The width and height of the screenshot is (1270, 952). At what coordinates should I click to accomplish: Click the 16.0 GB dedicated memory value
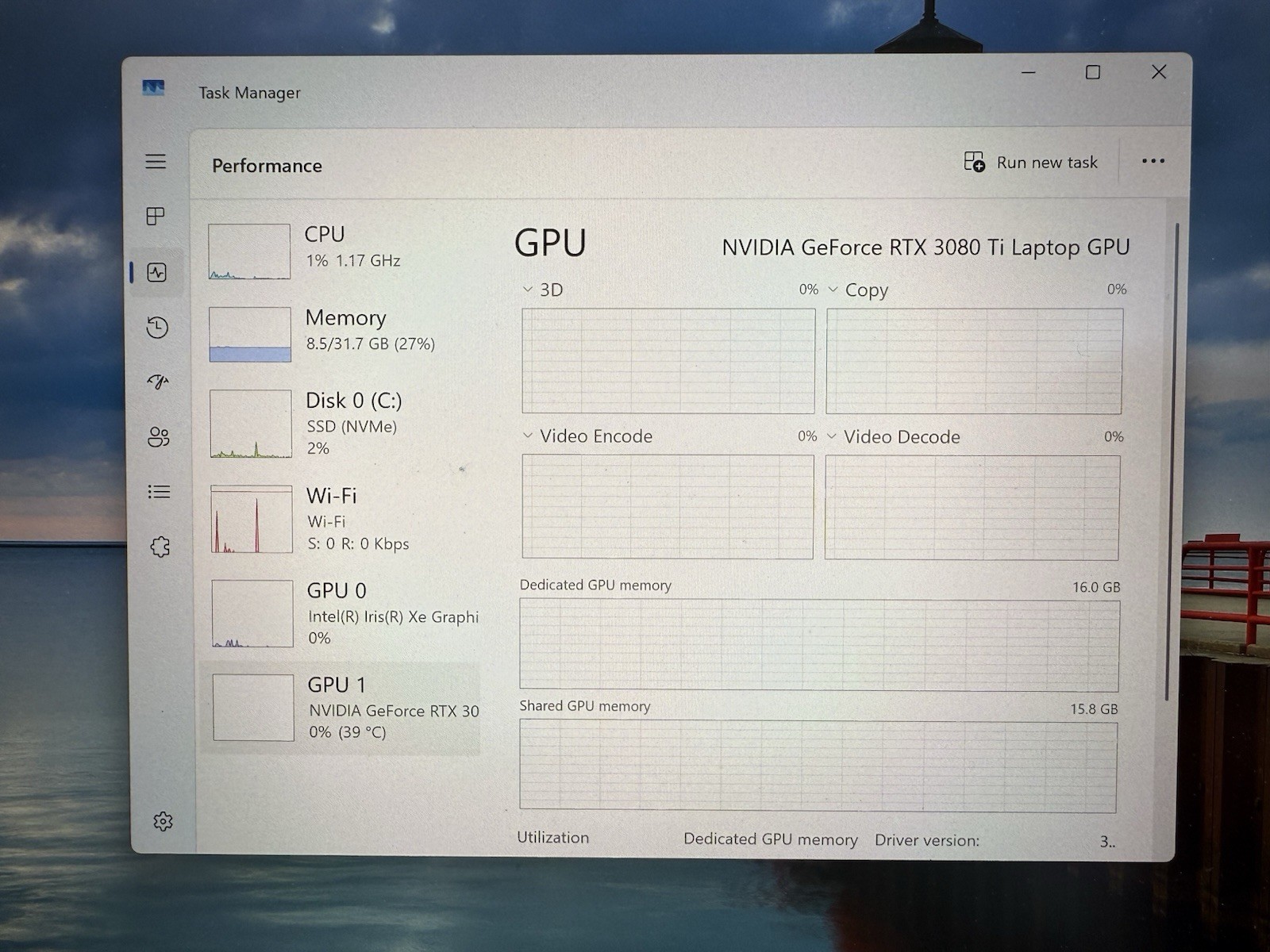1096,587
